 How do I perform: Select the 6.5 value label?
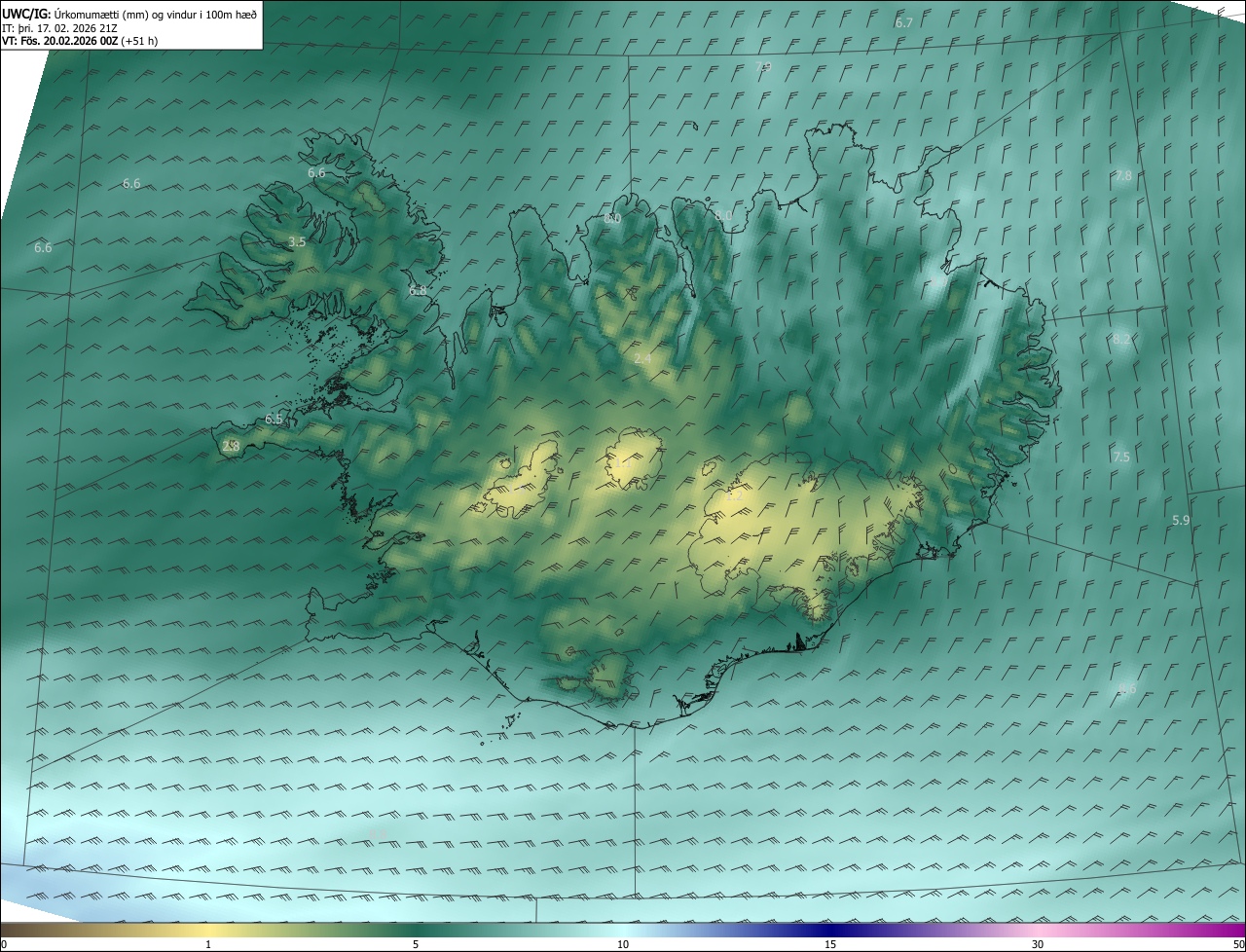coord(274,419)
